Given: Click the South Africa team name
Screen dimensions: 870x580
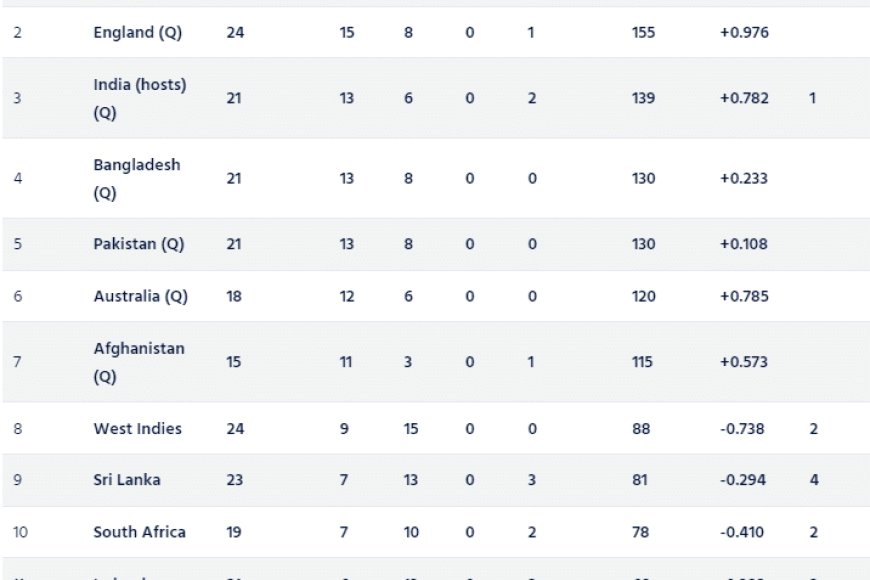Looking at the screenshot, I should coord(139,532).
